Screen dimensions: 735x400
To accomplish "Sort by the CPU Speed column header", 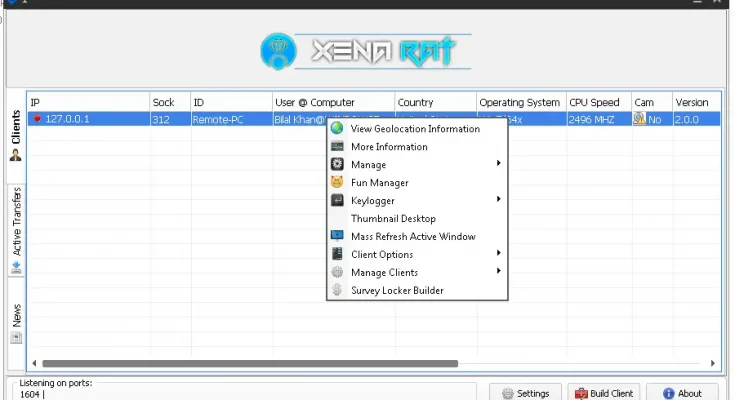I will point(594,102).
